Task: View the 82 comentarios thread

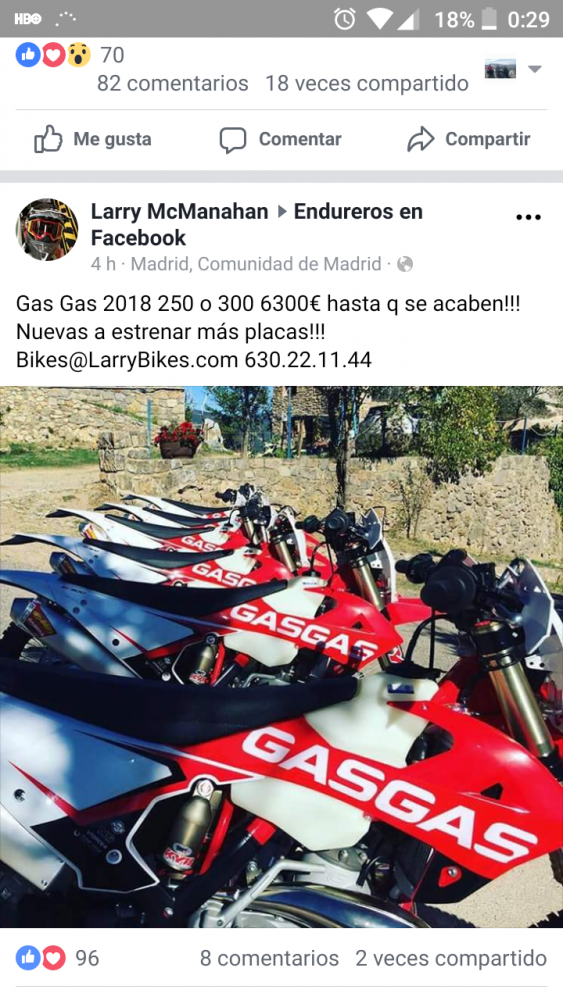Action: point(173,83)
